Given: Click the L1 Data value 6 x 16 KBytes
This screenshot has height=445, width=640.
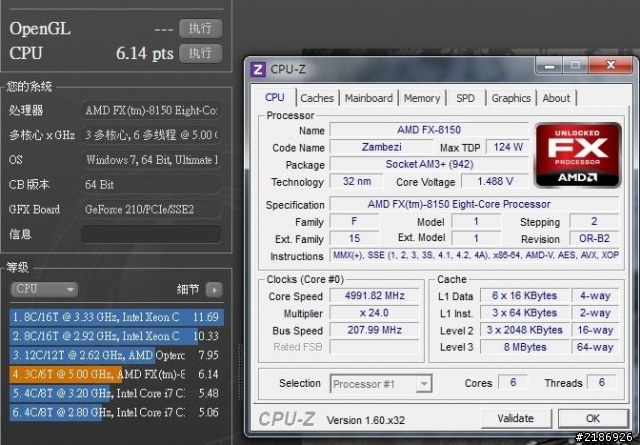Looking at the screenshot, I should pos(524,296).
